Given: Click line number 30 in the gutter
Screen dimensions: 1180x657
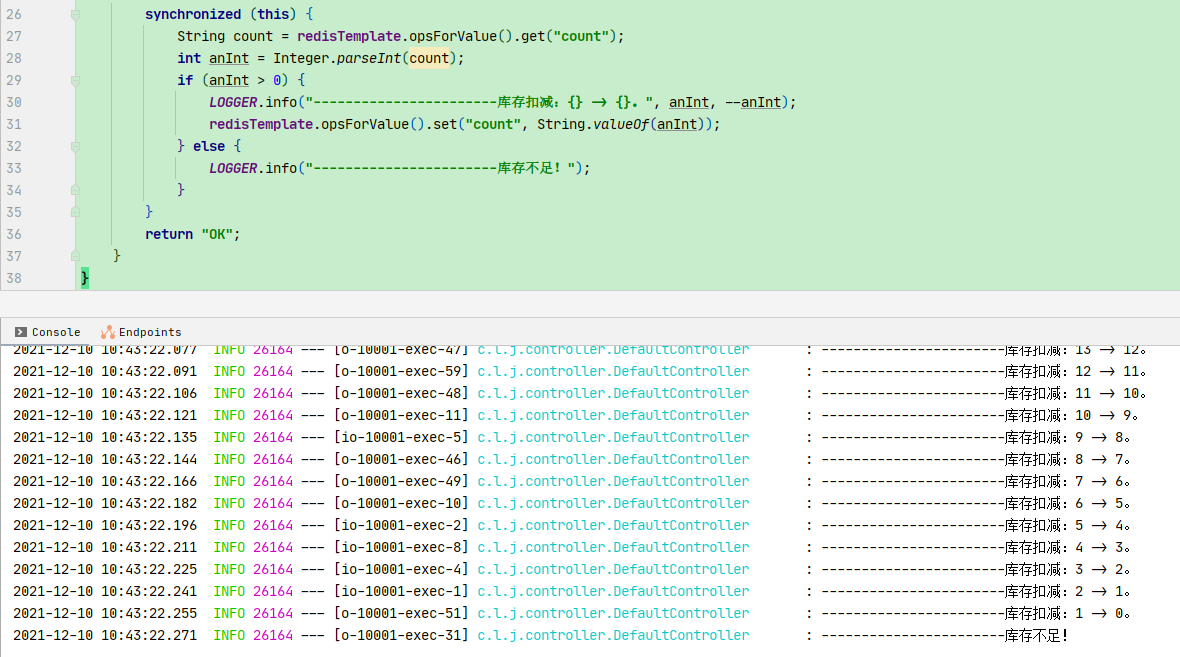Looking at the screenshot, I should [x=14, y=102].
